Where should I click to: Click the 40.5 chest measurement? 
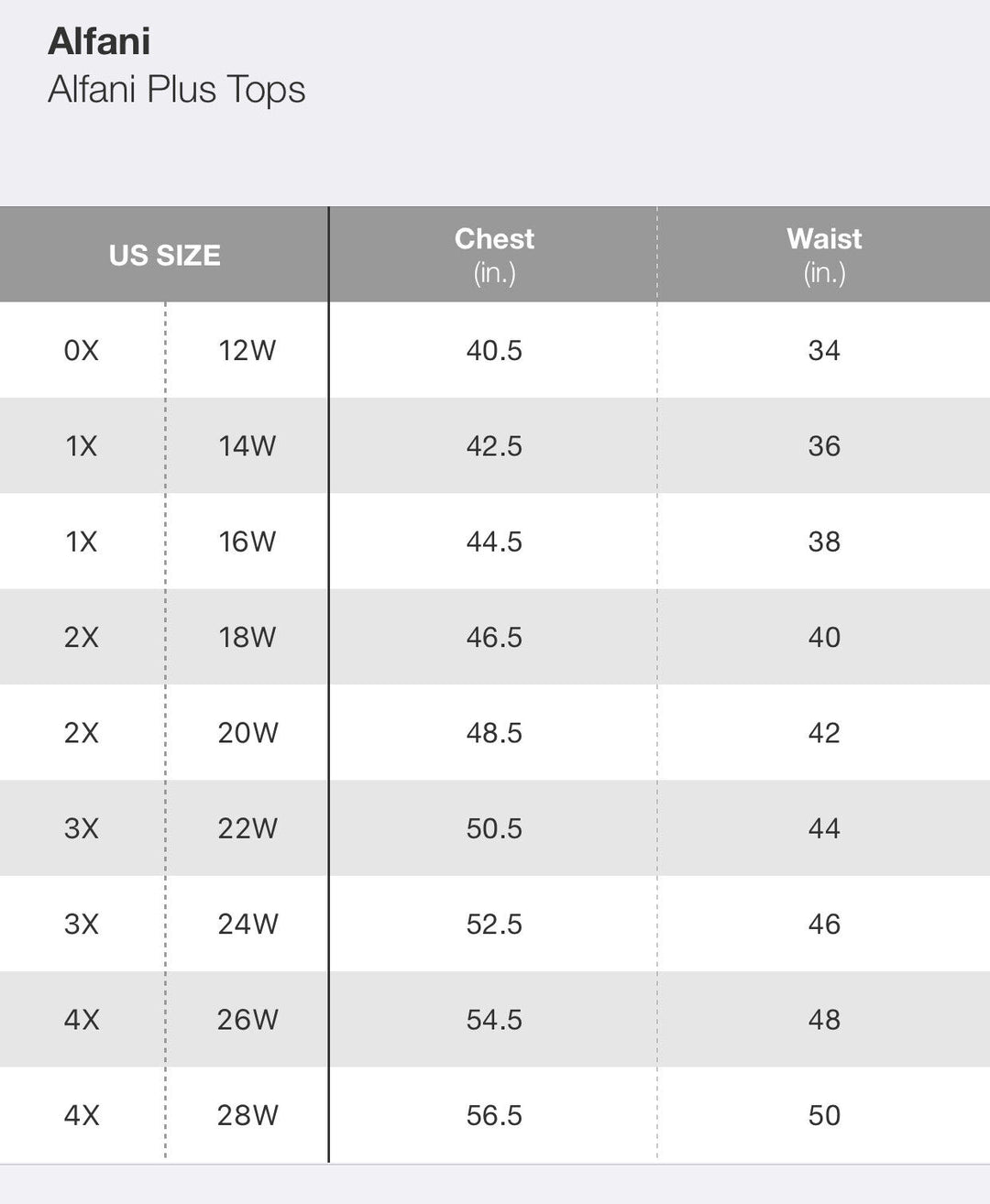pyautogui.click(x=494, y=350)
